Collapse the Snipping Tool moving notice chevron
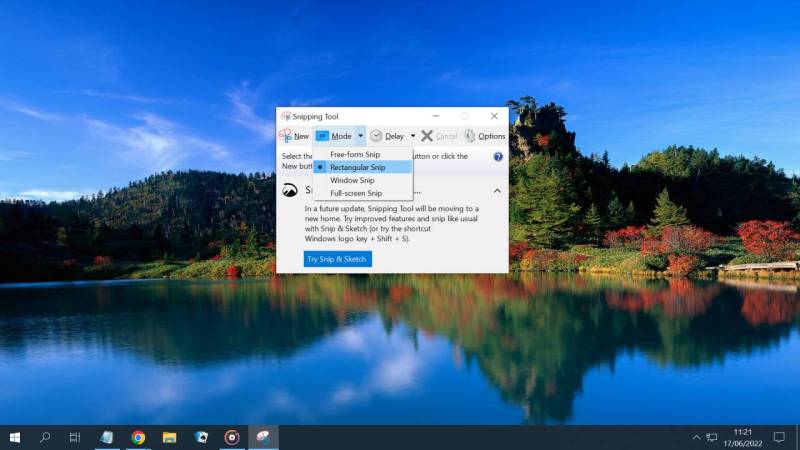This screenshot has height=450, width=800. click(497, 191)
